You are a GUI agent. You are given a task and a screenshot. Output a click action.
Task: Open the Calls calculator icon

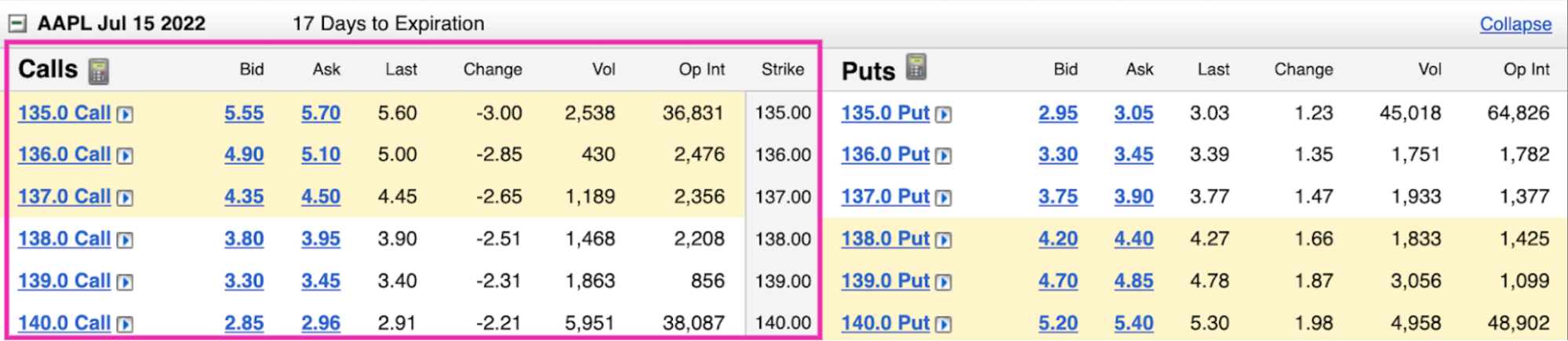tap(98, 71)
